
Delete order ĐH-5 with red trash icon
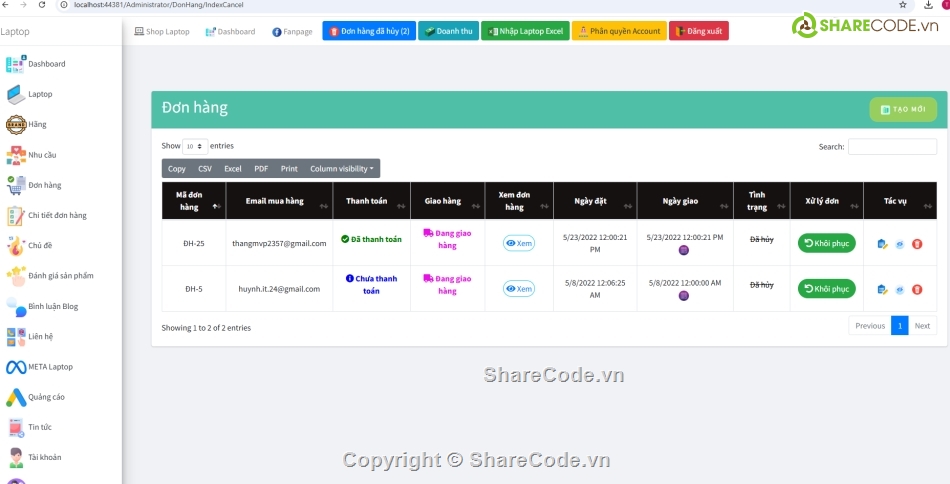[x=917, y=290]
